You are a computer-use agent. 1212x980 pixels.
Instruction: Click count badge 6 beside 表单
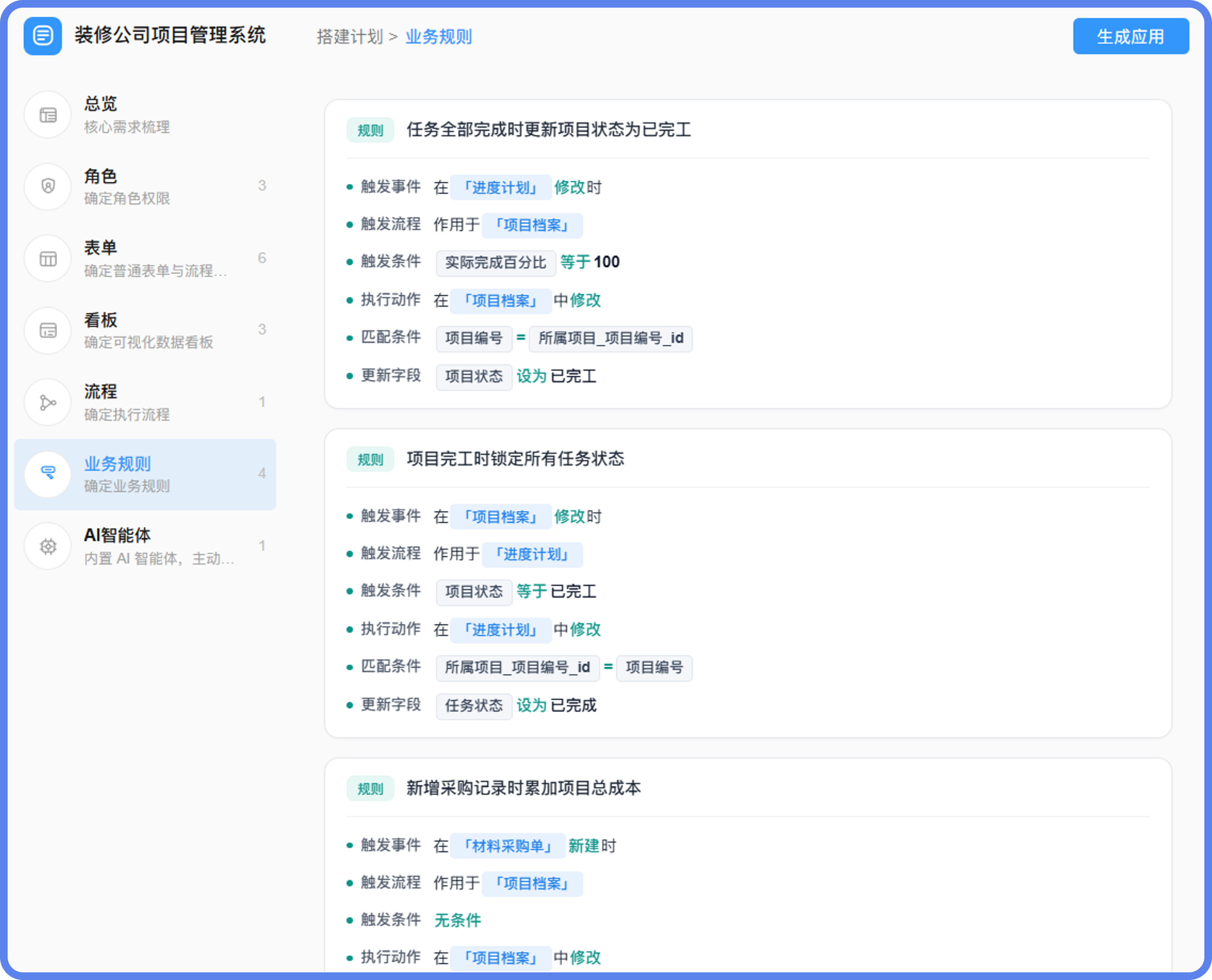(x=262, y=258)
